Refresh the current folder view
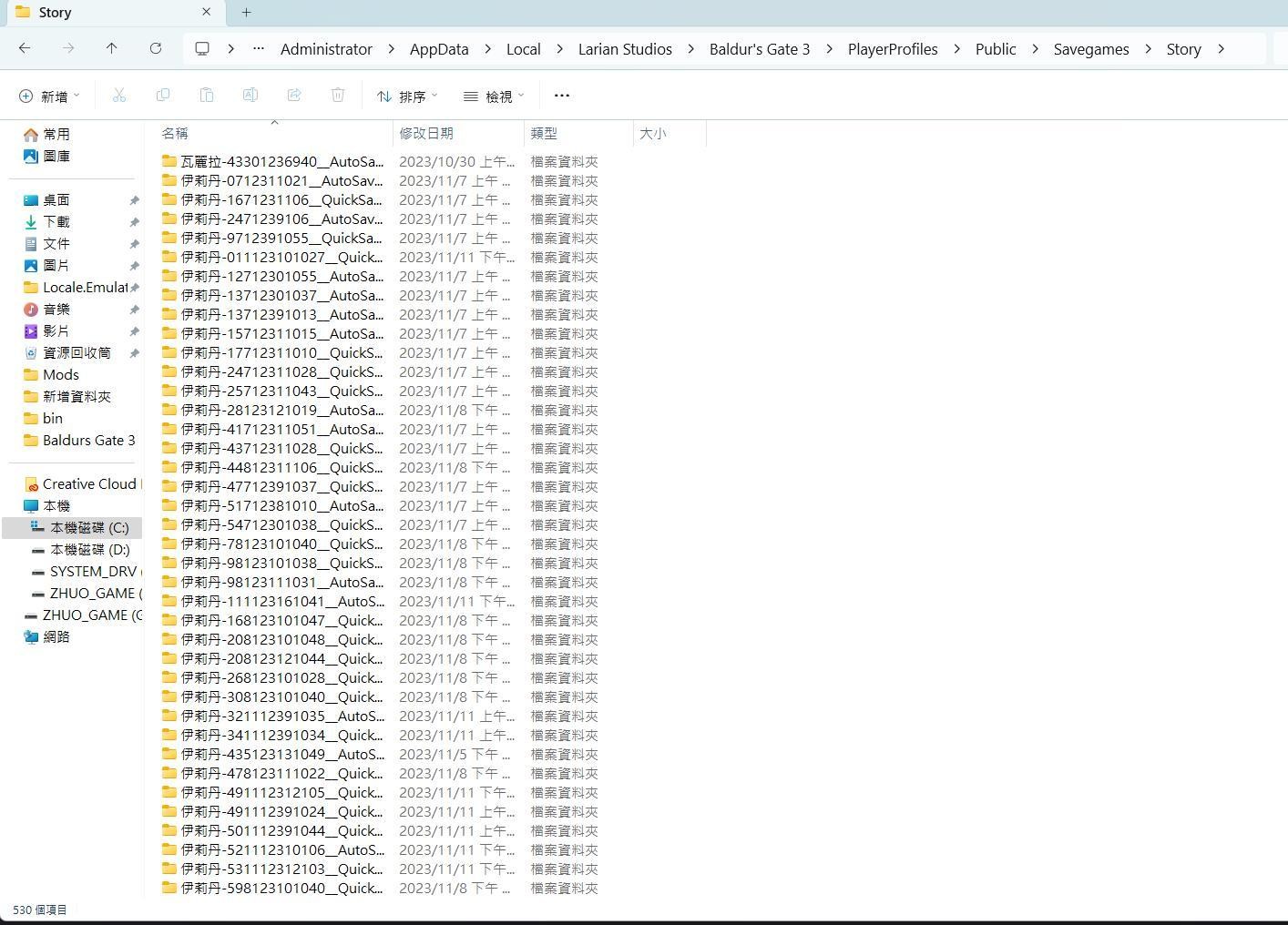 [x=156, y=48]
